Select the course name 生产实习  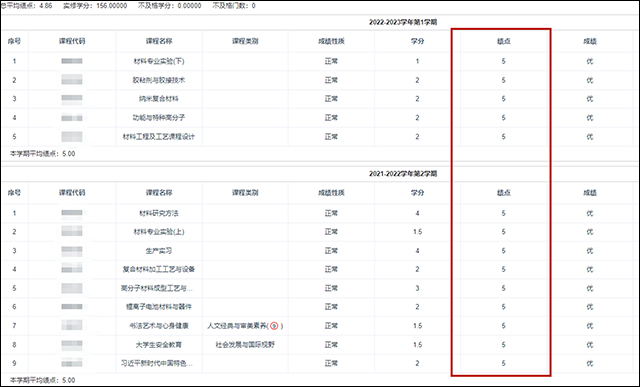(x=159, y=251)
